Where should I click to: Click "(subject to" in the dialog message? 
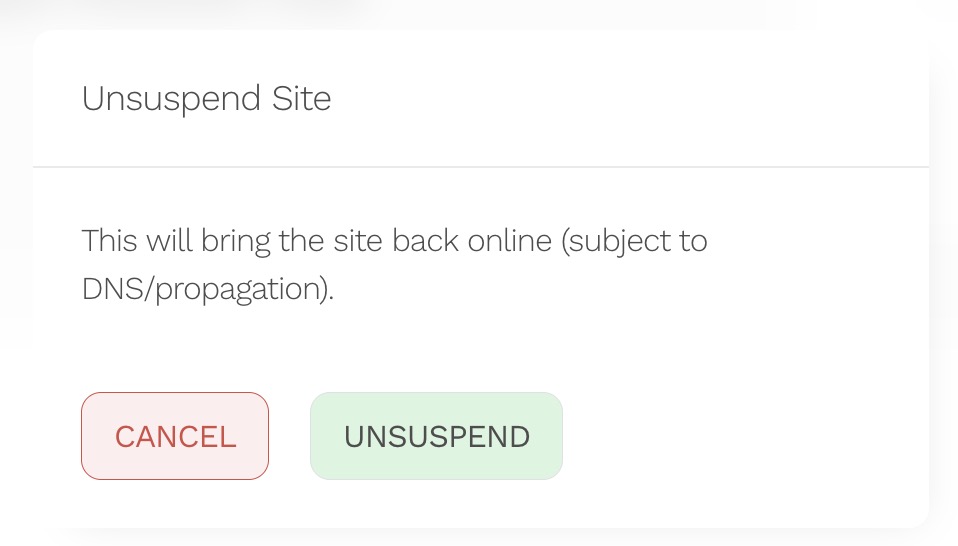[635, 241]
